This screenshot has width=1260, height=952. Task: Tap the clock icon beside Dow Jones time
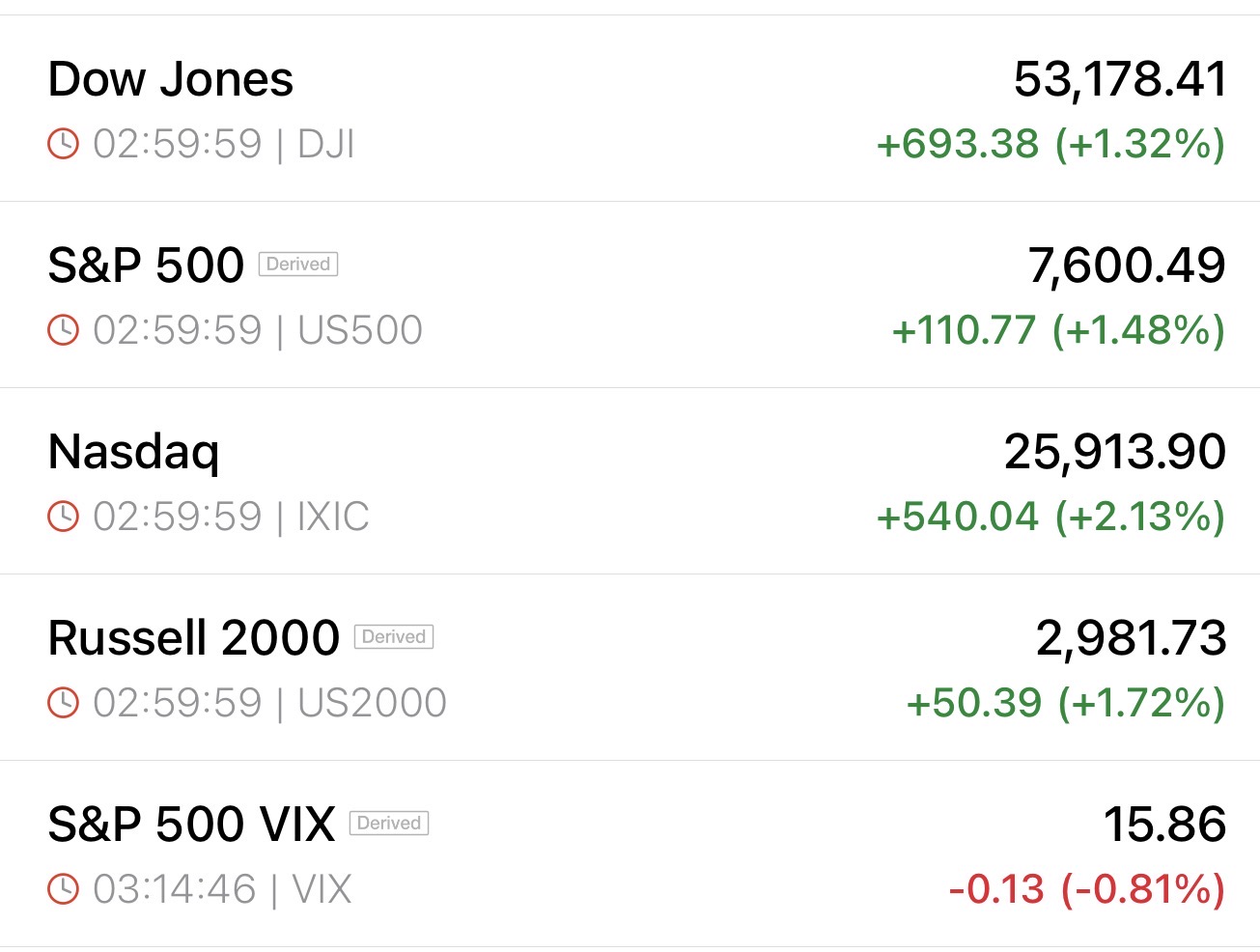click(x=63, y=145)
